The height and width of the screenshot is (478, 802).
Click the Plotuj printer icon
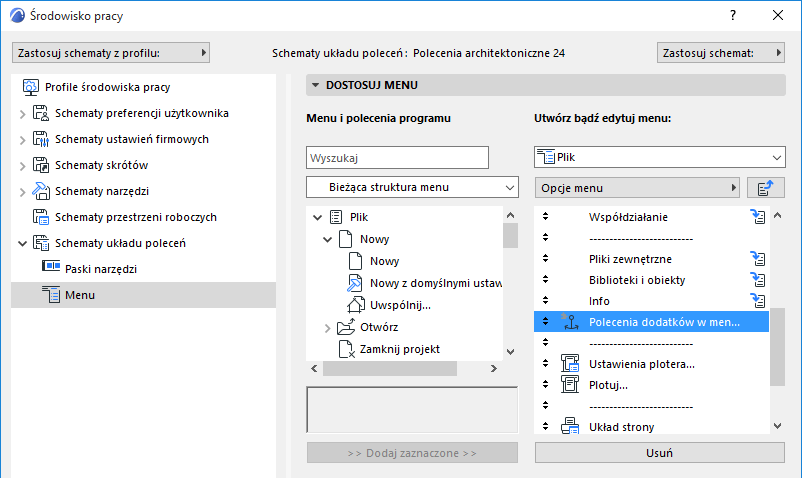coord(571,385)
